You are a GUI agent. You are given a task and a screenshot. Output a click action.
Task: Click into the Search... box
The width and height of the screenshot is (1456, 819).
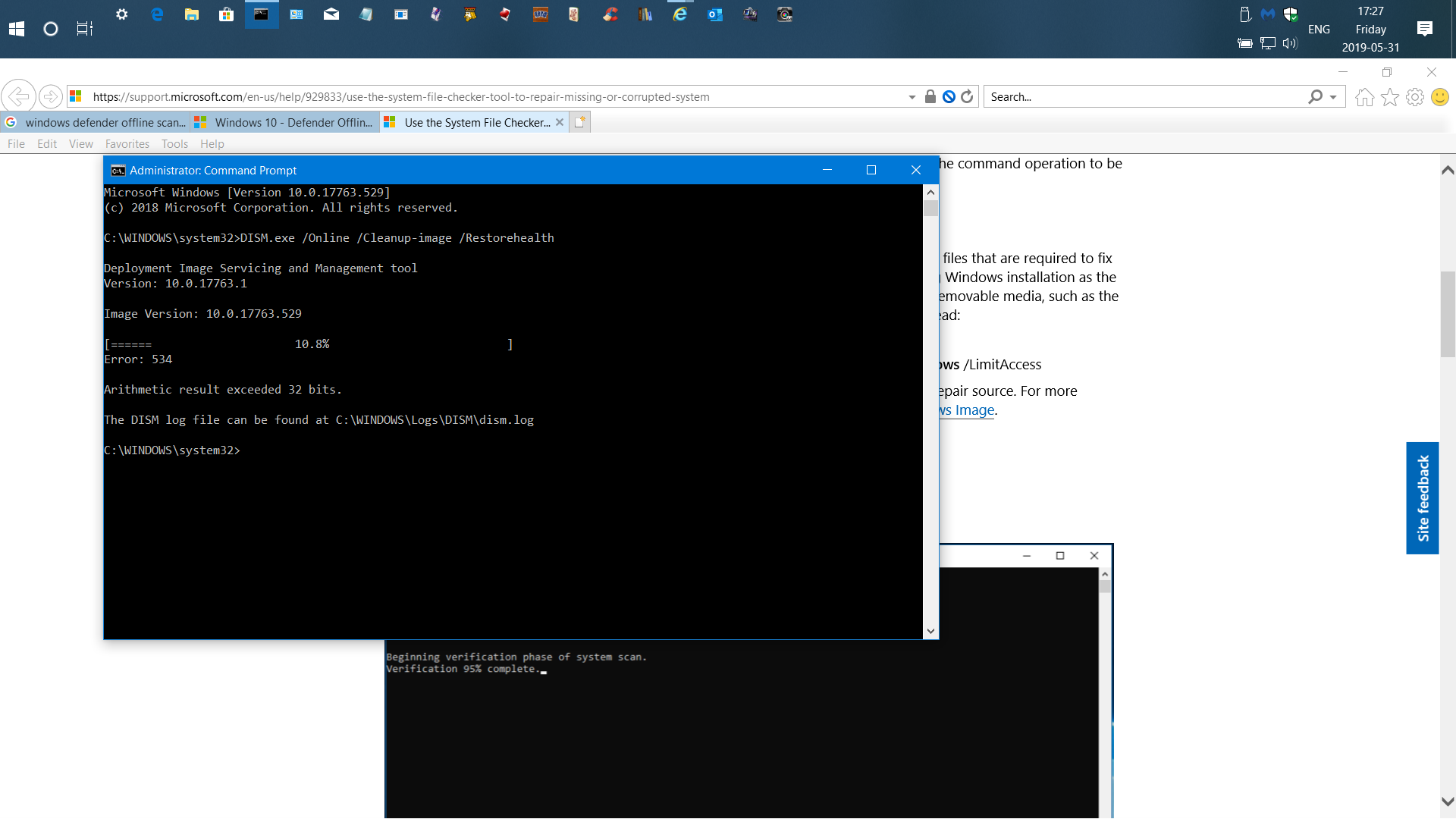tap(1145, 97)
